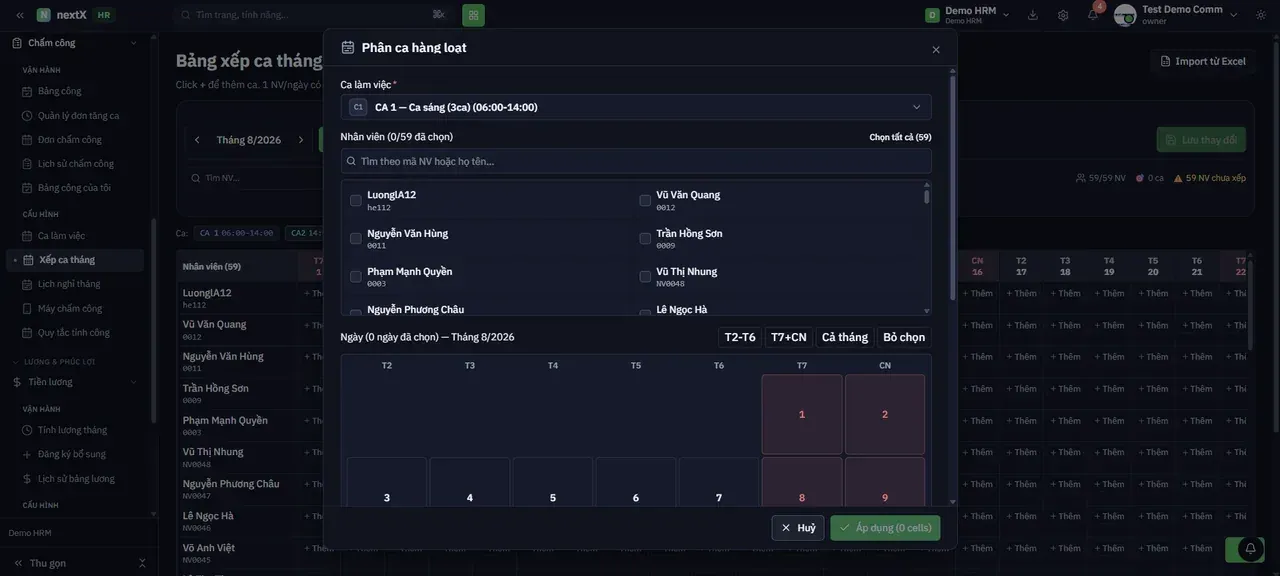
Task: Click the employee search field in dialog
Action: coord(636,161)
